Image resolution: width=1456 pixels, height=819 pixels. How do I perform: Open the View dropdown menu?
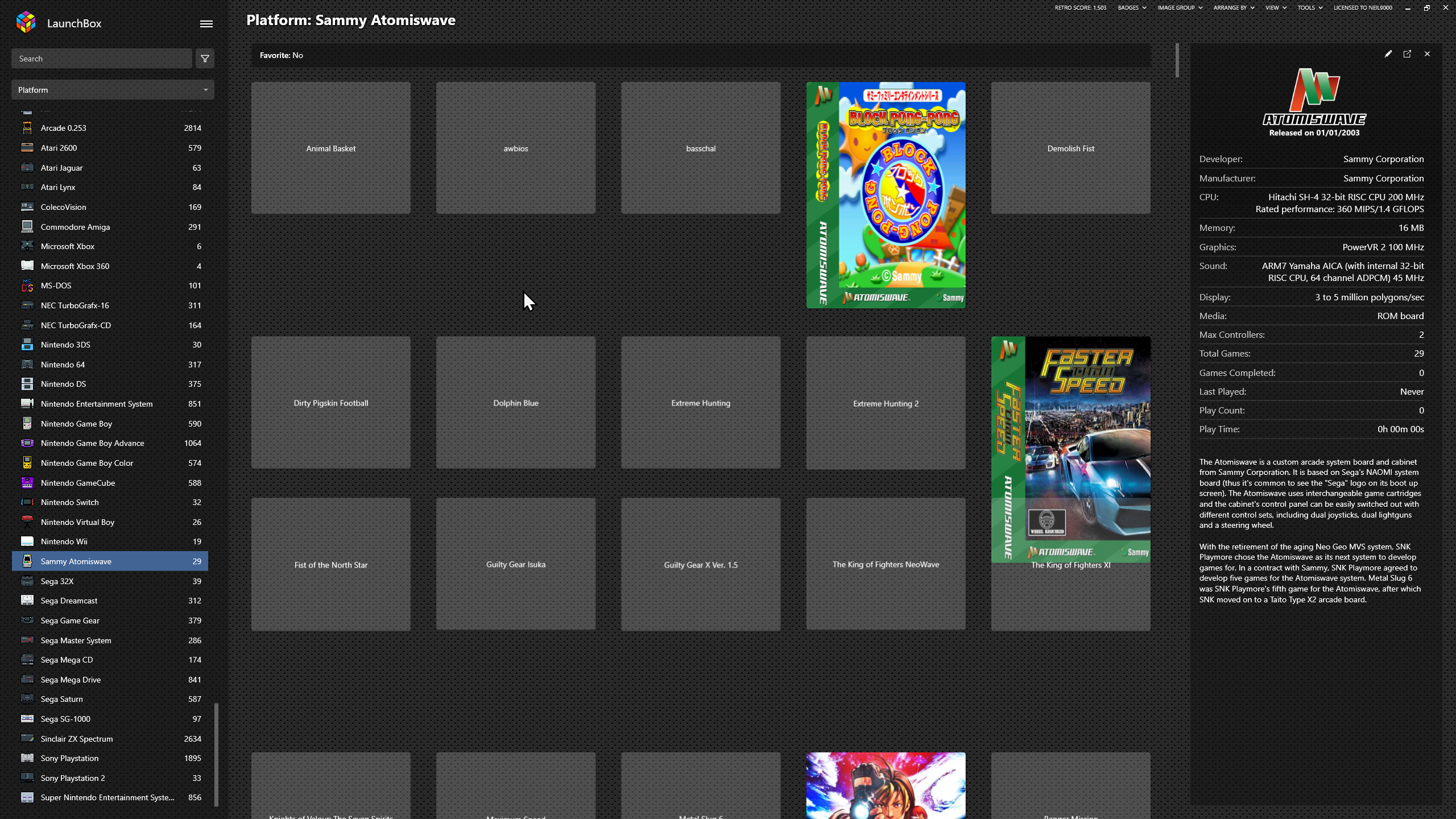[1276, 8]
